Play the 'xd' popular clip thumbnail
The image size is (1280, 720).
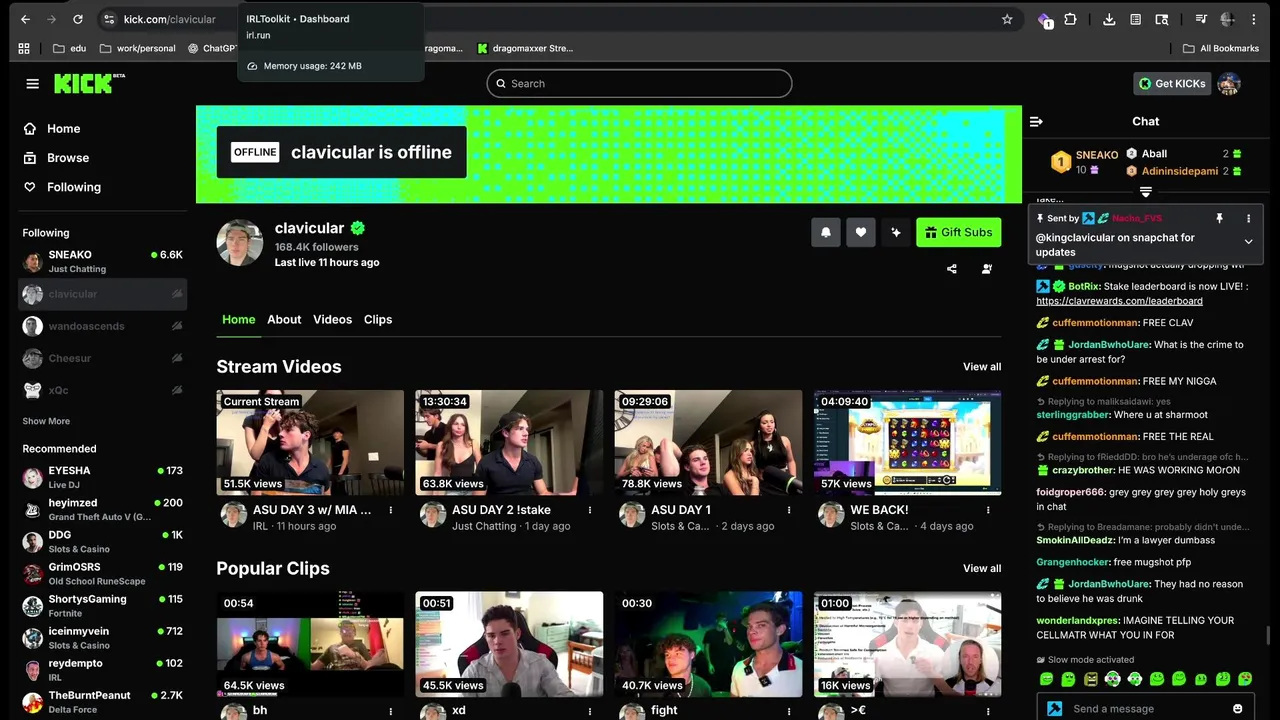point(509,644)
